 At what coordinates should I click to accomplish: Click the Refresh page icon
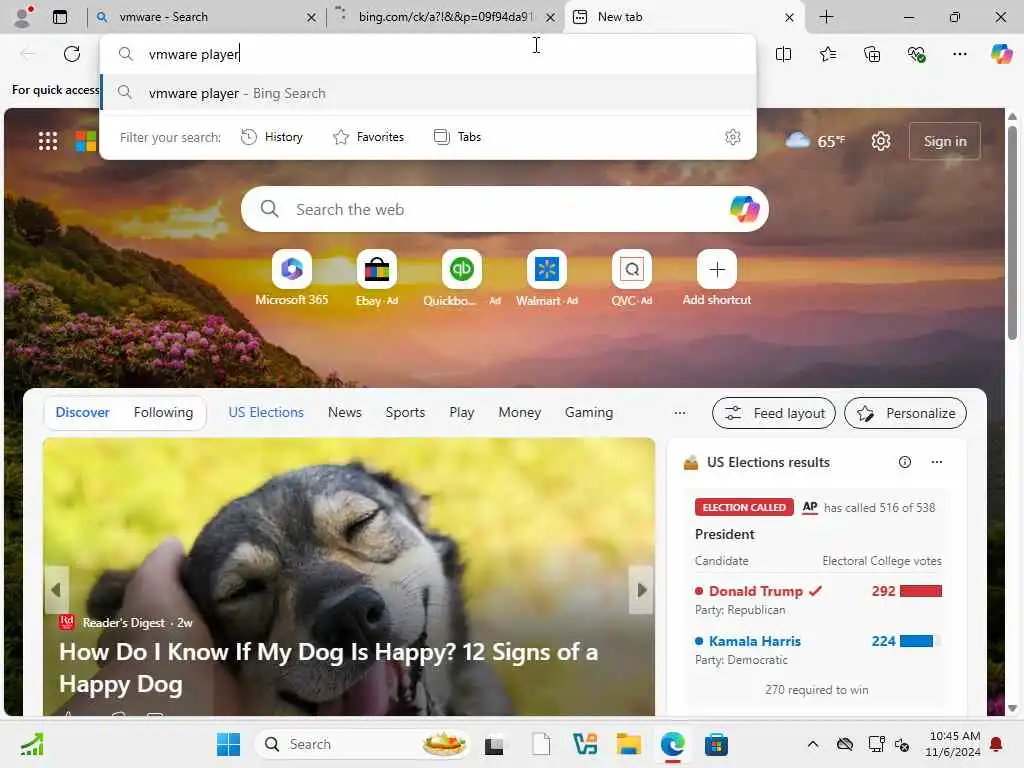(x=72, y=54)
